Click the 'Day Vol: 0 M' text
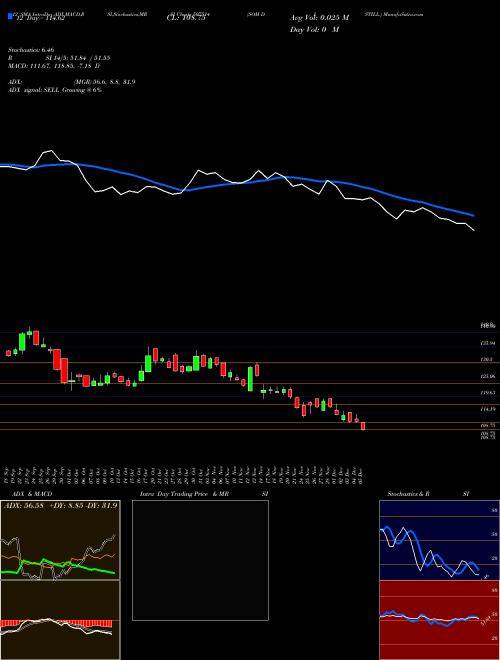This screenshot has width=500, height=660. click(x=314, y=29)
